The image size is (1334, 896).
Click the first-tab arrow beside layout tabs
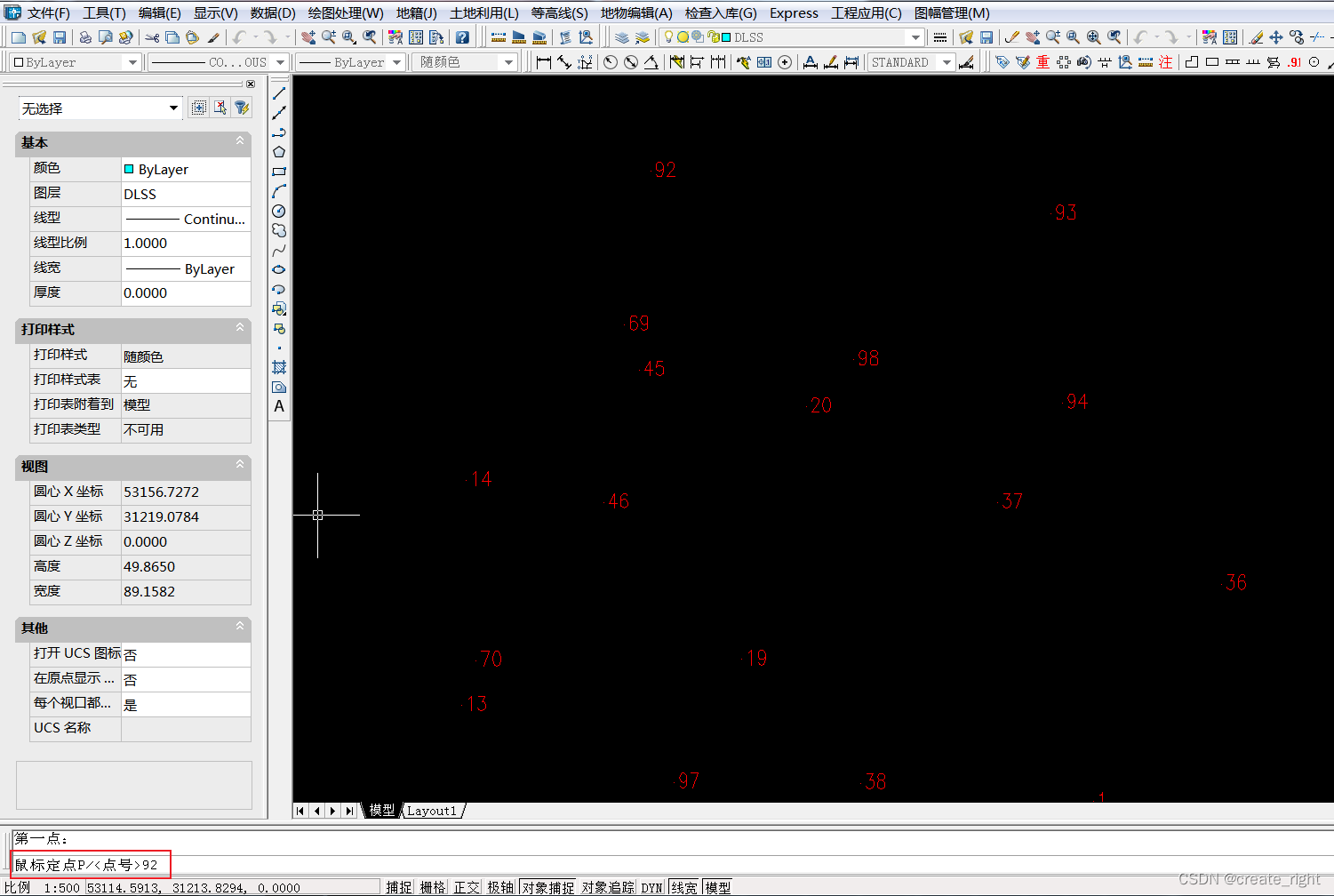click(300, 811)
